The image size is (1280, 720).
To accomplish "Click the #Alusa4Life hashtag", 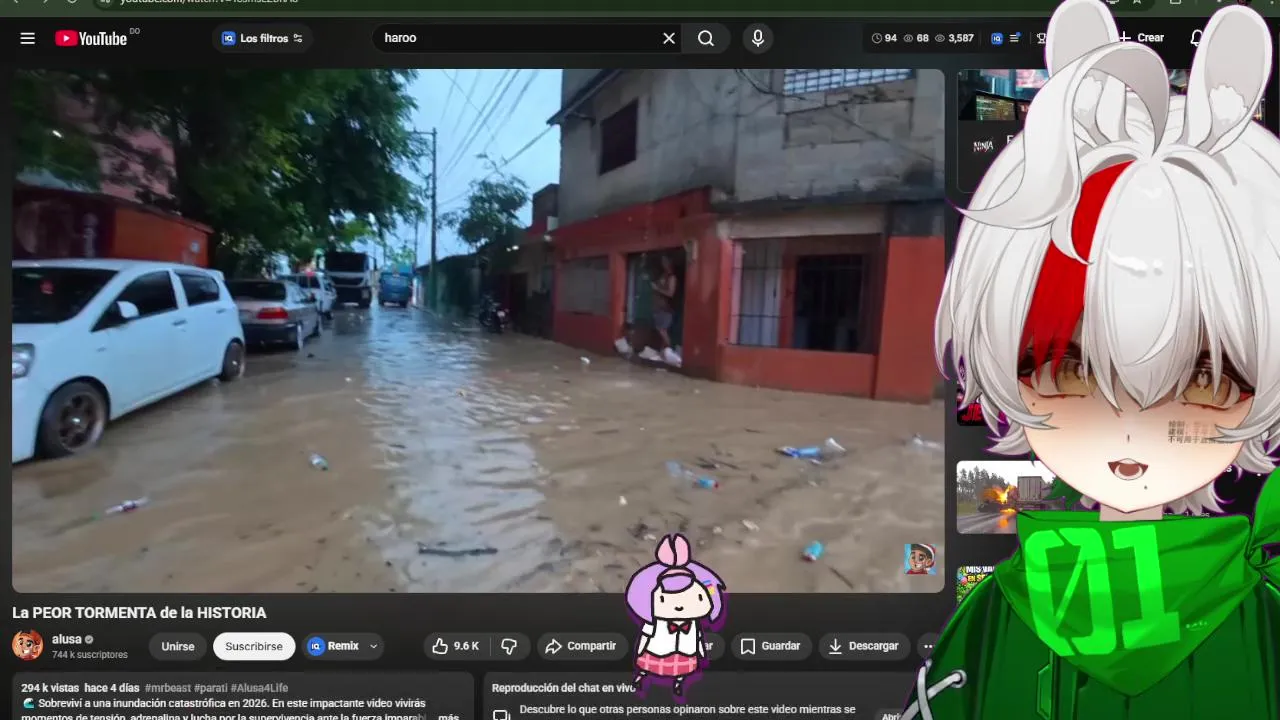I will click(259, 688).
